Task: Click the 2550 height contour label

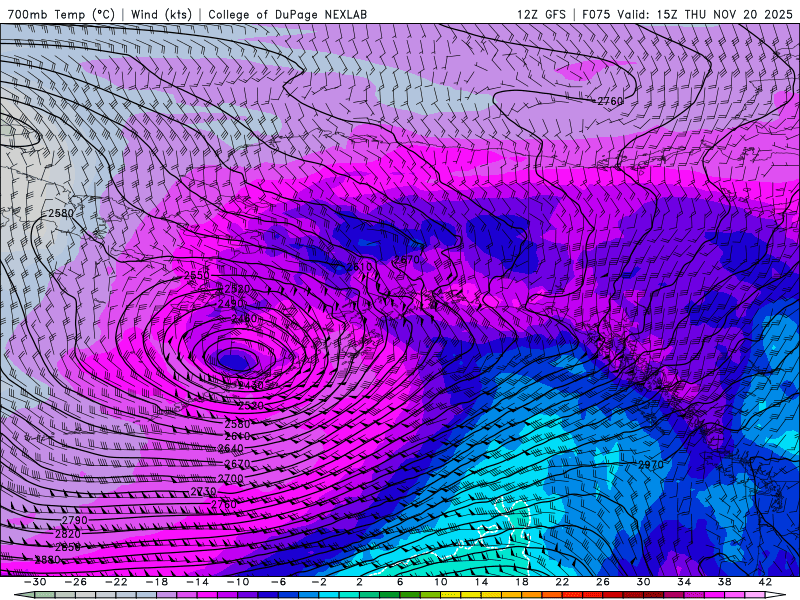Action: (x=196, y=276)
